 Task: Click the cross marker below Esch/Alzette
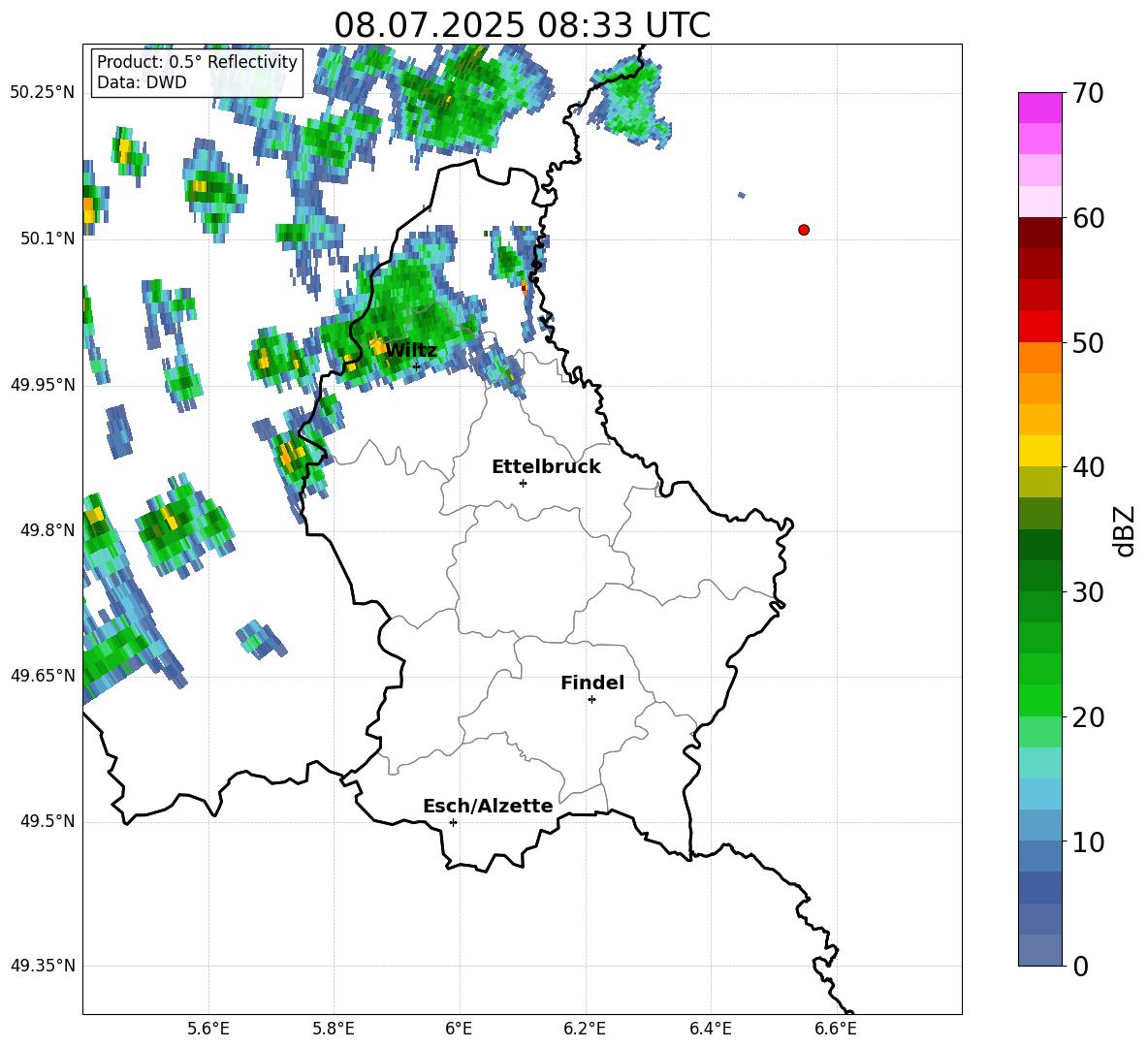click(453, 822)
